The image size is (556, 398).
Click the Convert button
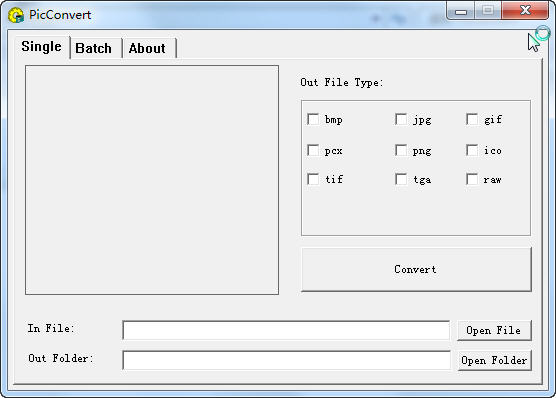(x=416, y=270)
